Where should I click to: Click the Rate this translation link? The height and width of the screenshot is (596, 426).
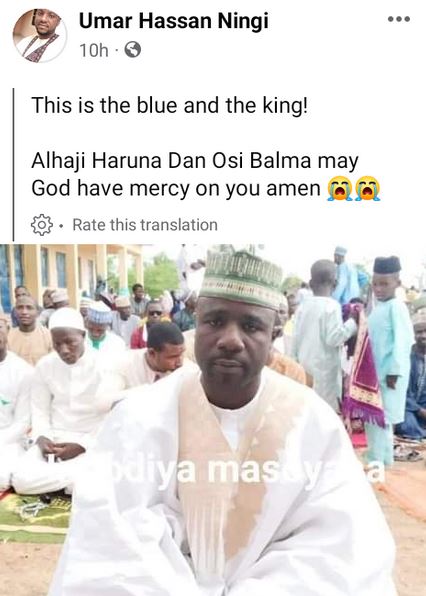pos(145,225)
